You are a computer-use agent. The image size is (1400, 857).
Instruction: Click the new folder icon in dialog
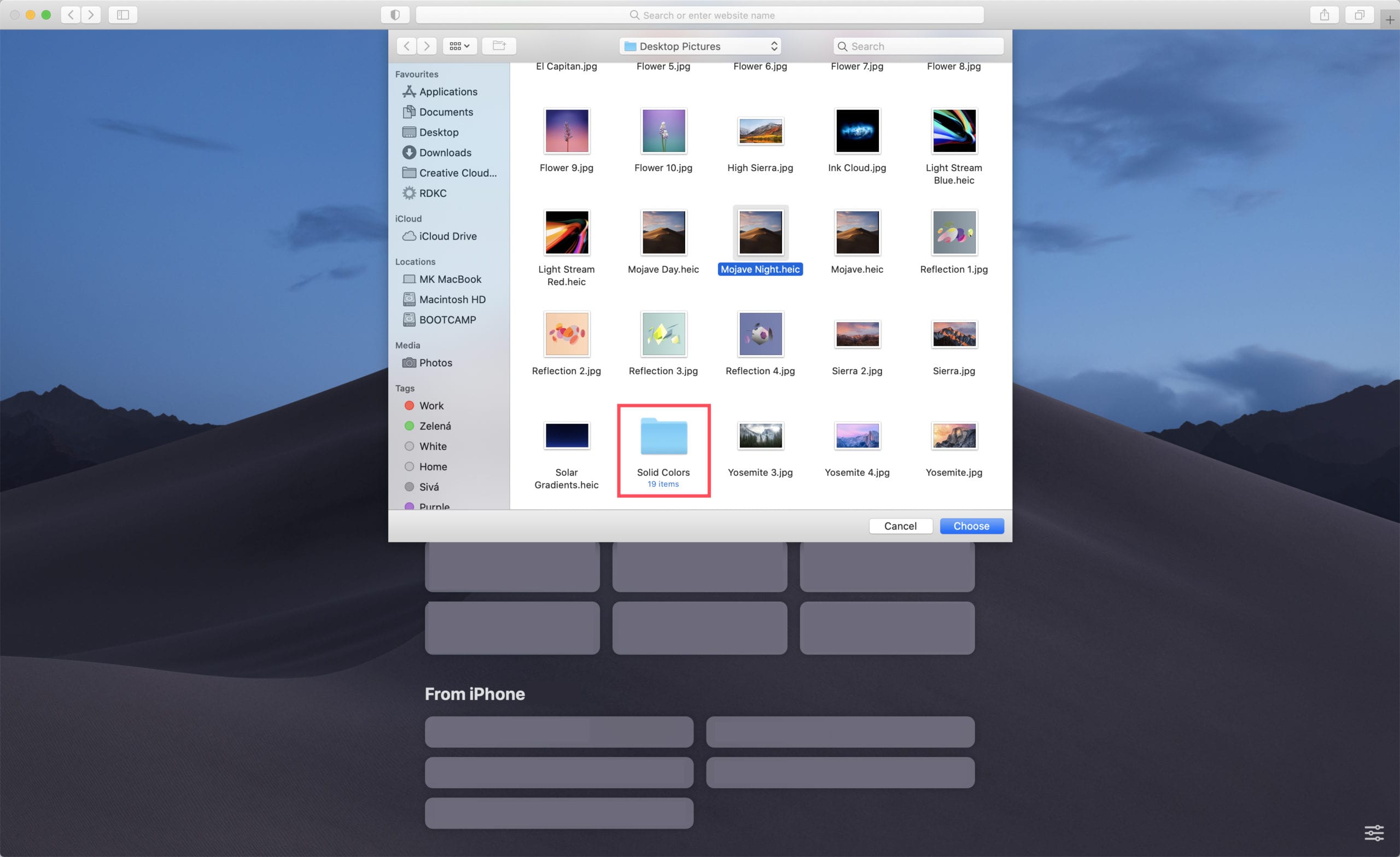point(499,46)
